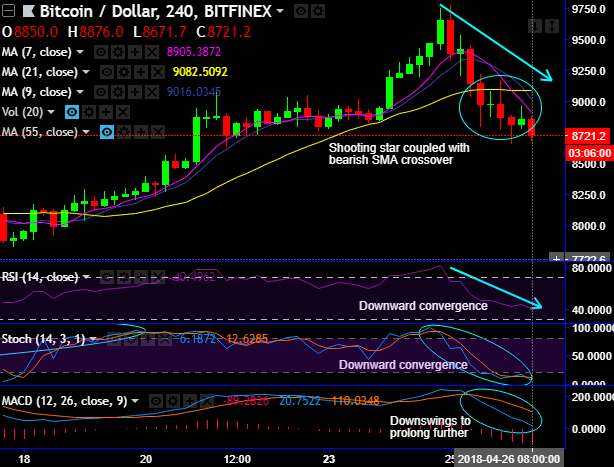Remove MA (55, close) with its X icon
The image size is (614, 467).
click(158, 132)
